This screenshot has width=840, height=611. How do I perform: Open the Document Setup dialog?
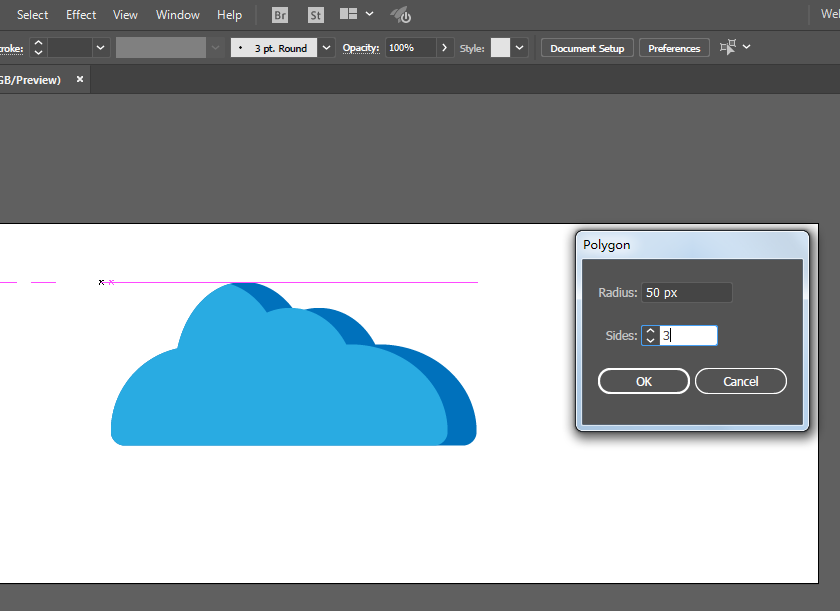[587, 48]
